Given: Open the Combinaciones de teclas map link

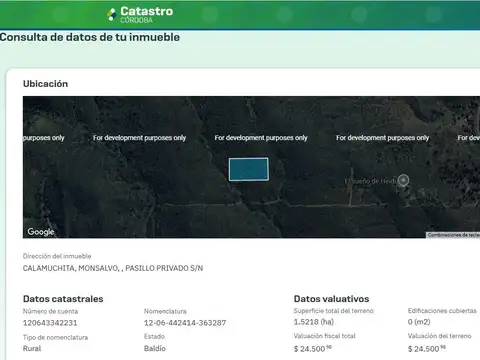Looking at the screenshot, I should pos(454,235).
